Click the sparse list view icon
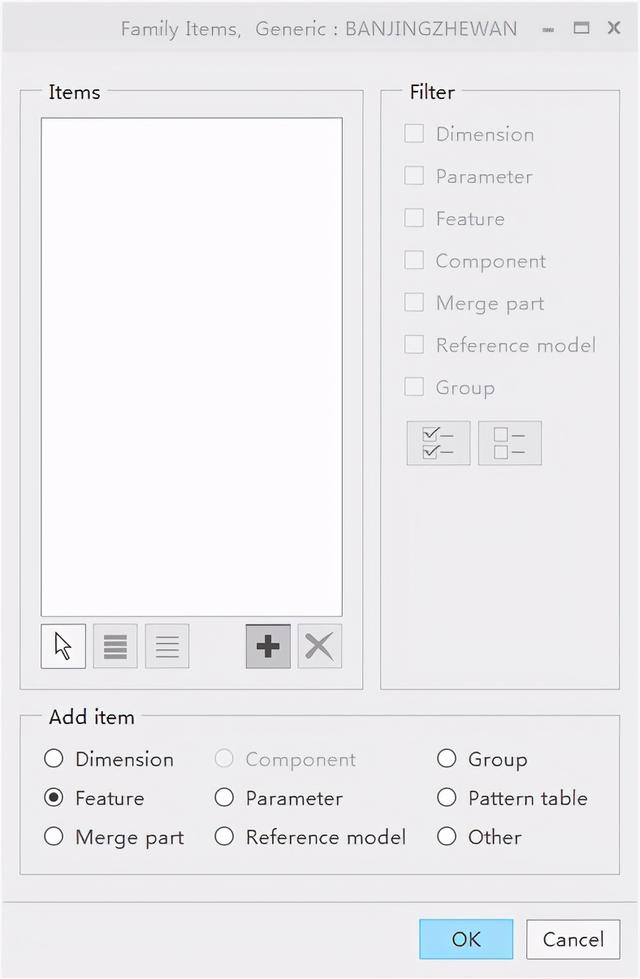 [167, 646]
